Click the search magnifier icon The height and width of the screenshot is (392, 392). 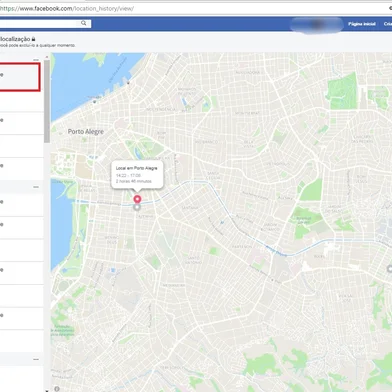(x=84, y=23)
